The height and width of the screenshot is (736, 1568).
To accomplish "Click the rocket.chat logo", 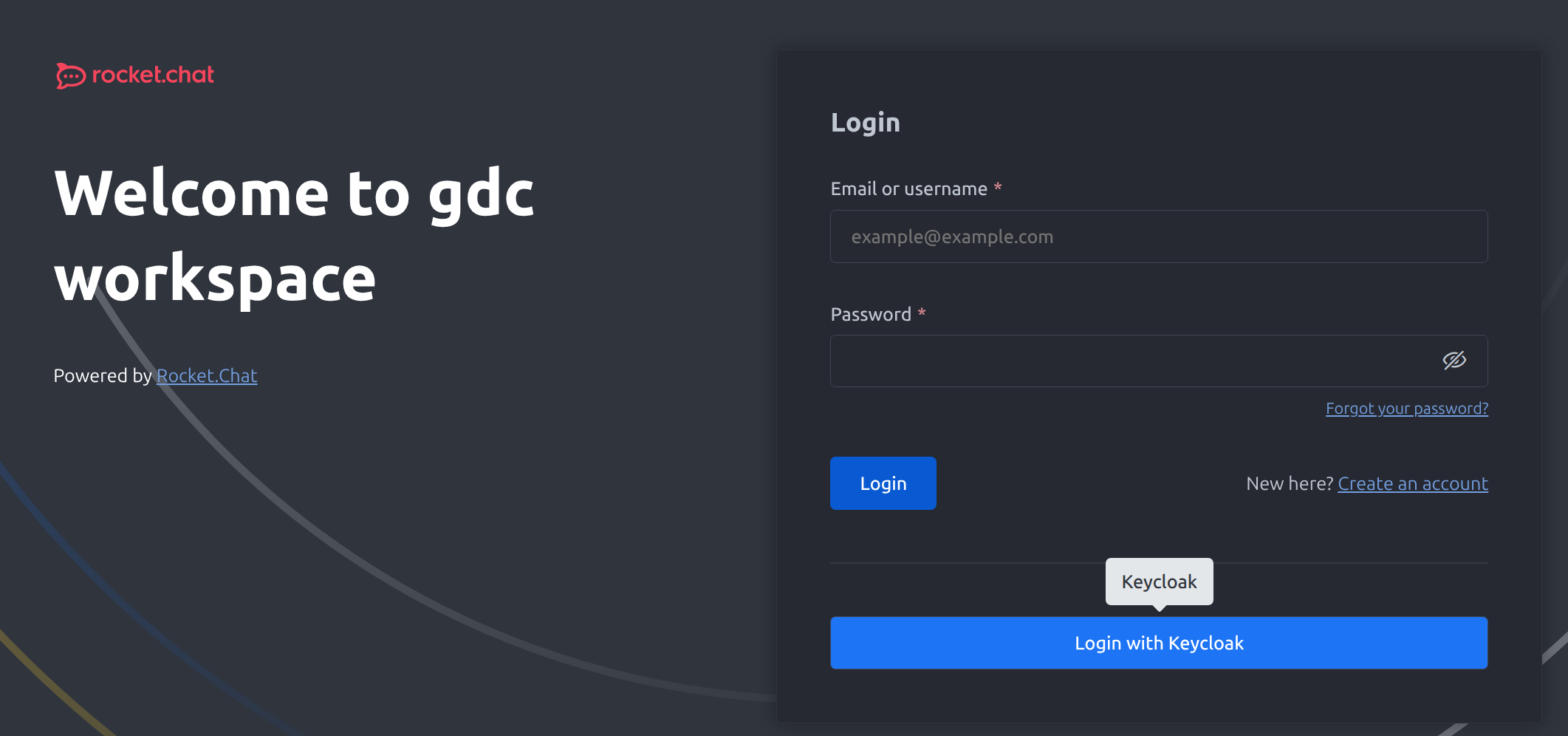I will 135,75.
